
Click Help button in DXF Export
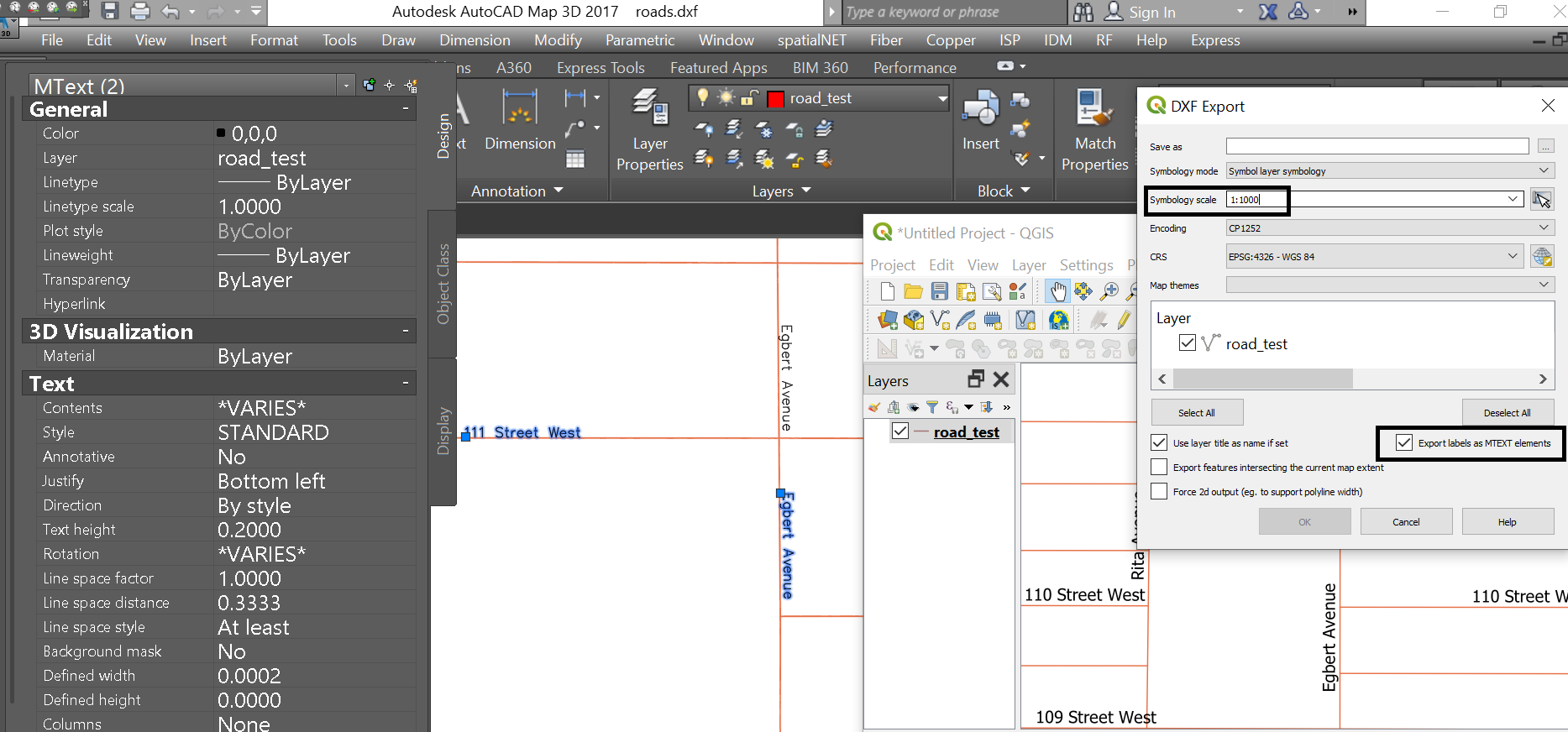1508,521
